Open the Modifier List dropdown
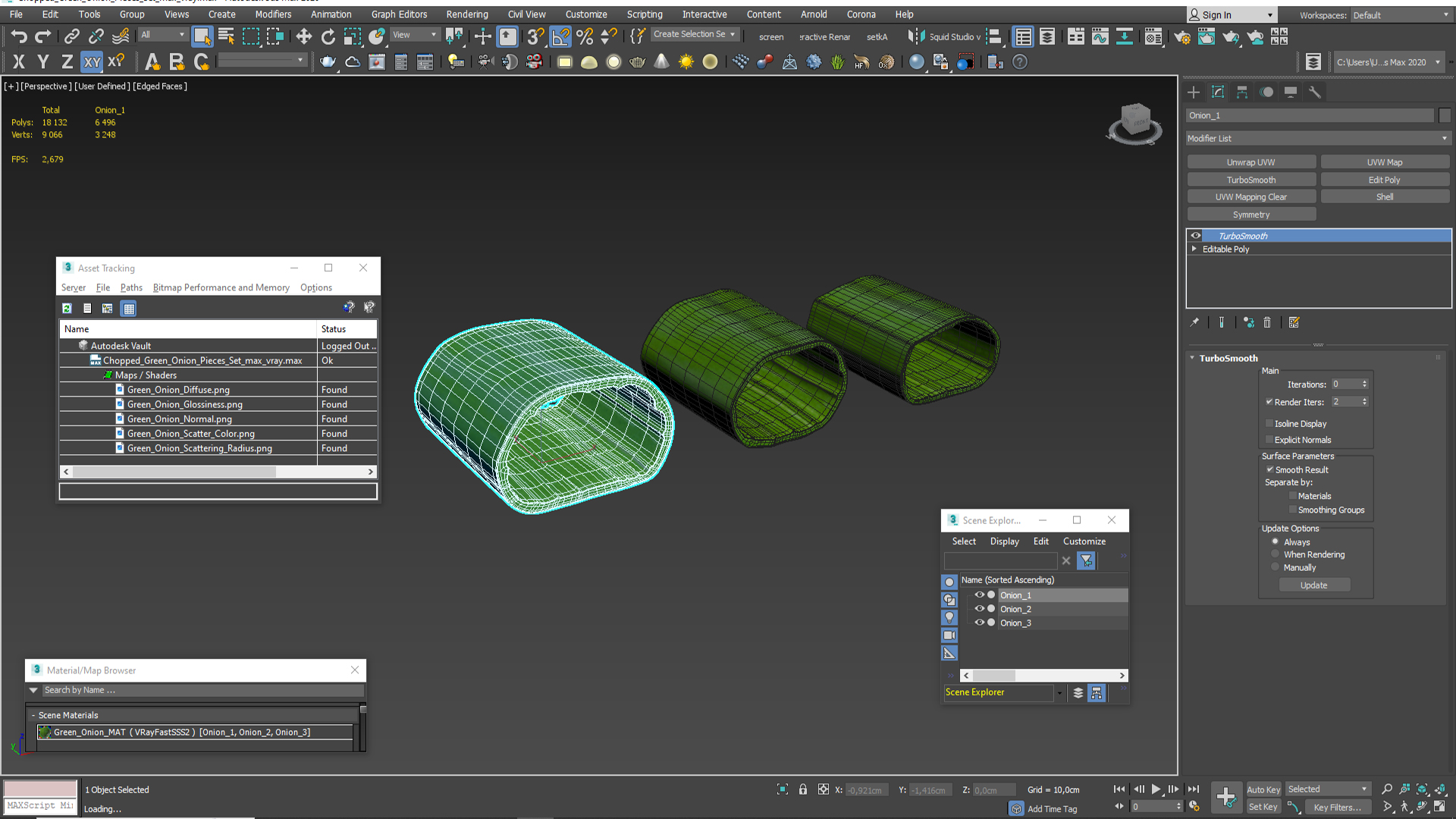Image resolution: width=1456 pixels, height=819 pixels. tap(1318, 138)
